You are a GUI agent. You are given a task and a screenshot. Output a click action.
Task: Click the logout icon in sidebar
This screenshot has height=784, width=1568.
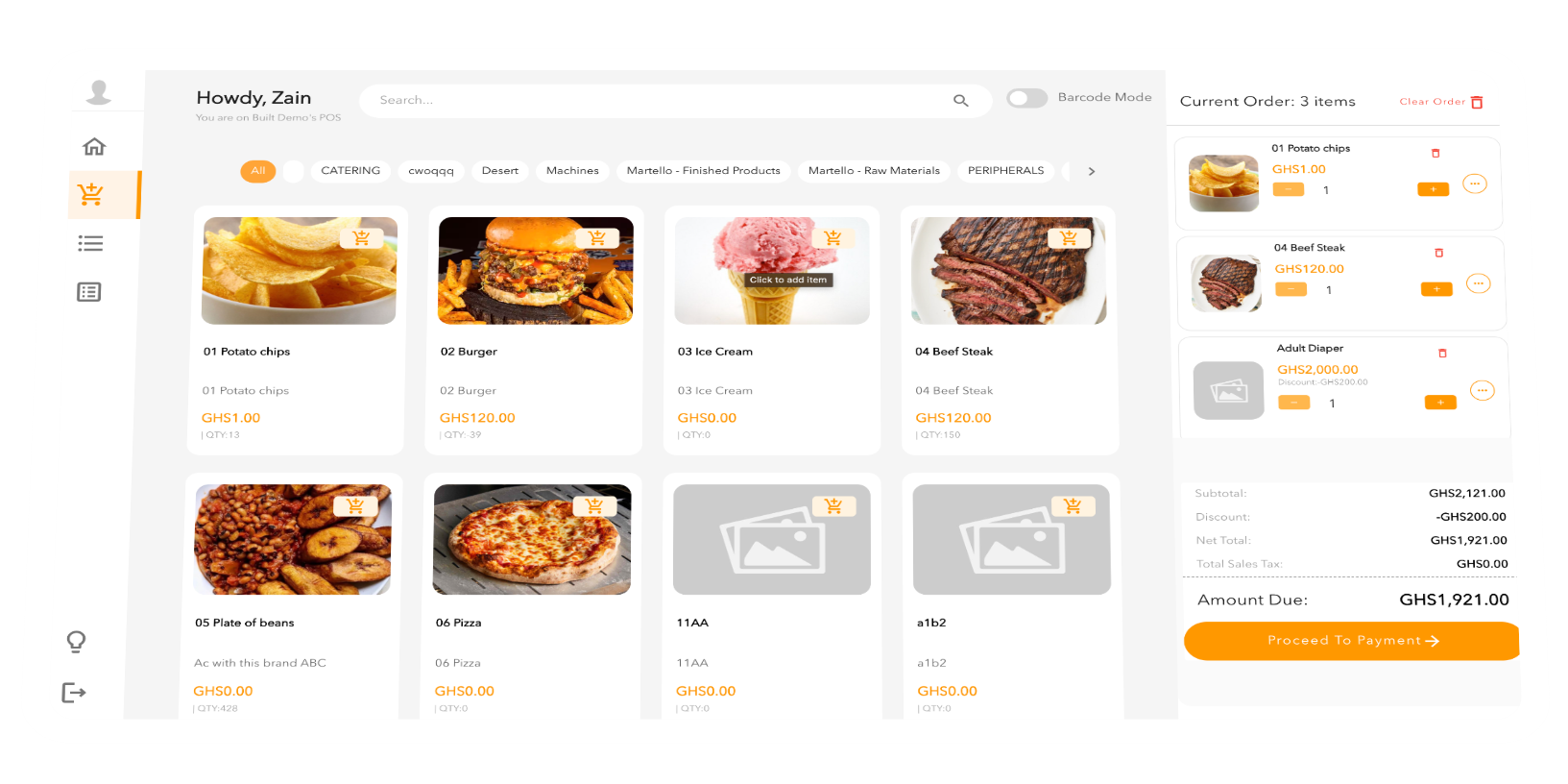click(x=74, y=693)
